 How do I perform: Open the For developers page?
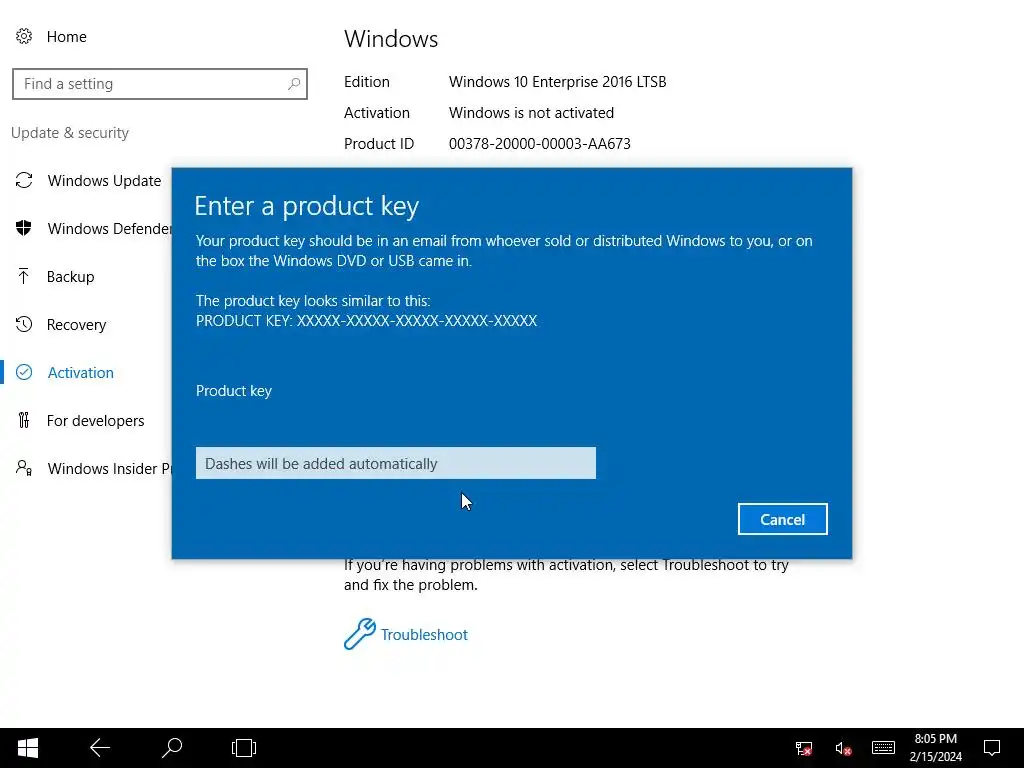click(x=95, y=421)
